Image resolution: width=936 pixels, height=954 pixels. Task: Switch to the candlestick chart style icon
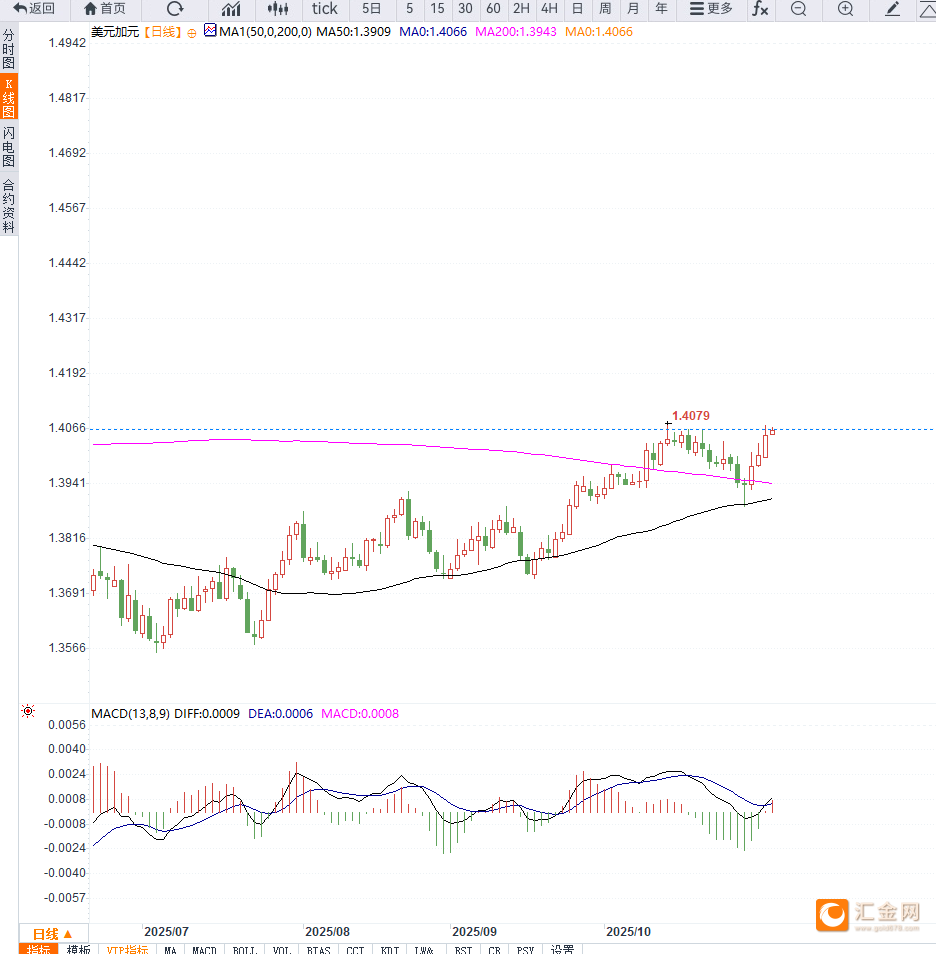click(x=278, y=9)
